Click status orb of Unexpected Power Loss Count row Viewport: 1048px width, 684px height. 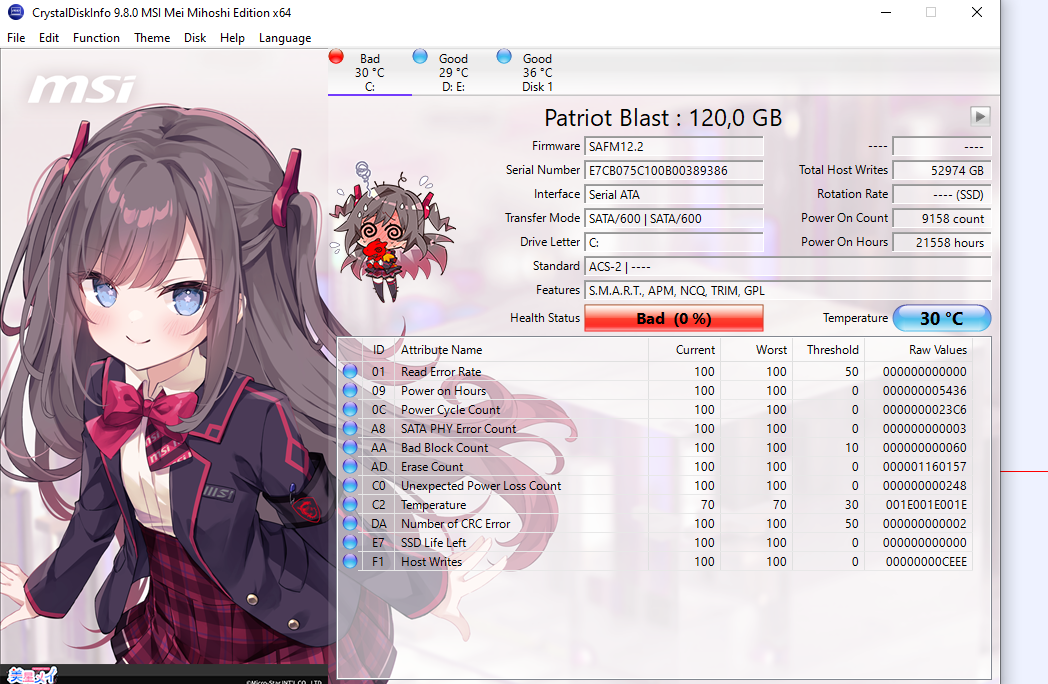coord(350,485)
